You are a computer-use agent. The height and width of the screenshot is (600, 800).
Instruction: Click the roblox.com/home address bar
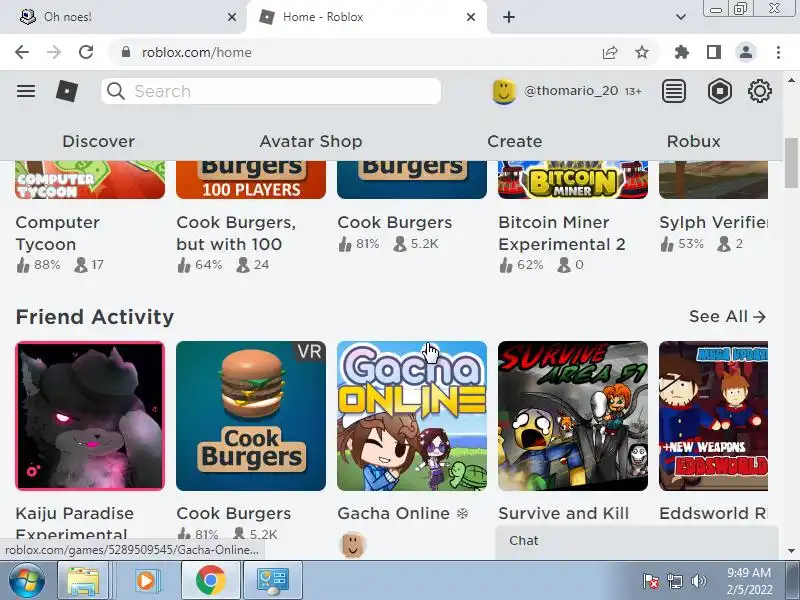[357, 52]
